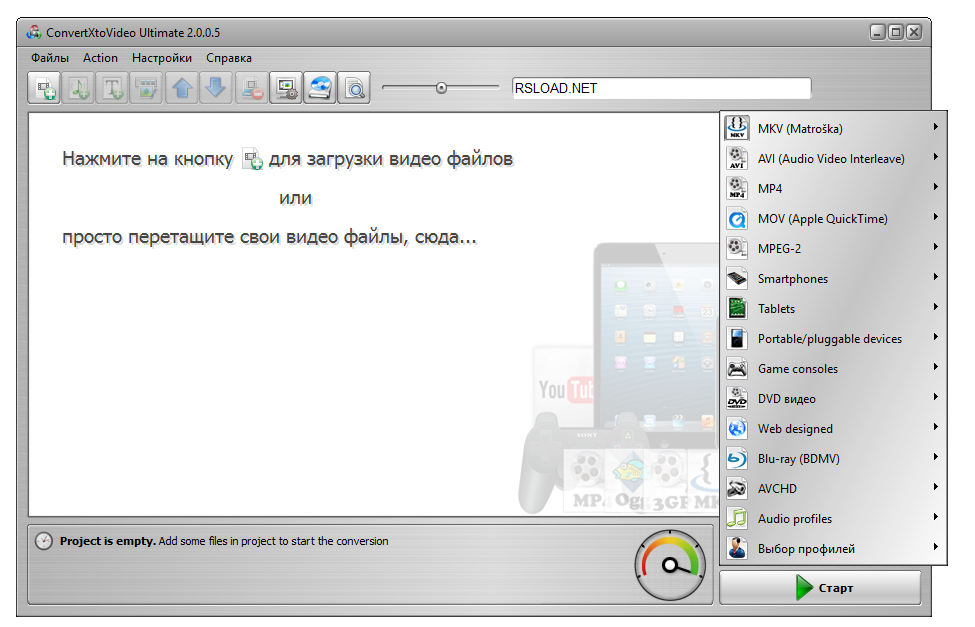
Task: Click the MOV (Apple QuickTime) icon
Action: click(737, 218)
